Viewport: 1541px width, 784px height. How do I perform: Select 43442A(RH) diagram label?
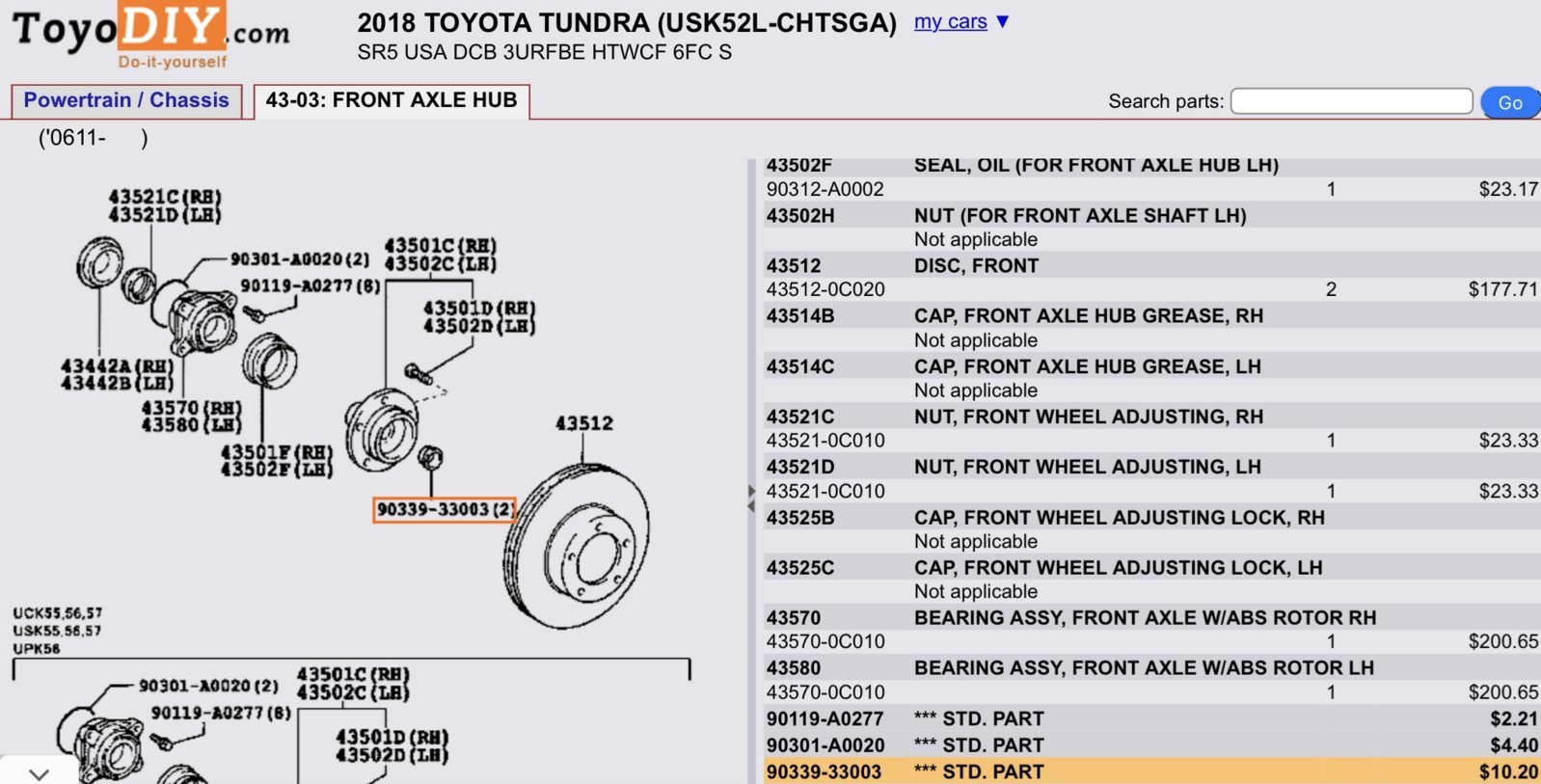pyautogui.click(x=118, y=366)
